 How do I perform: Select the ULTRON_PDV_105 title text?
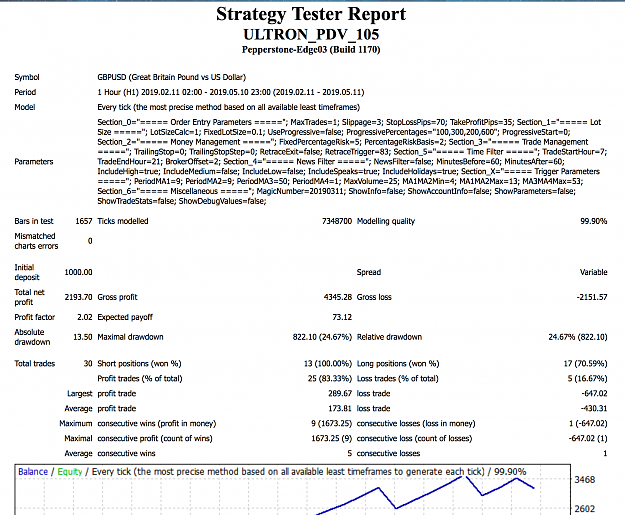click(x=311, y=35)
